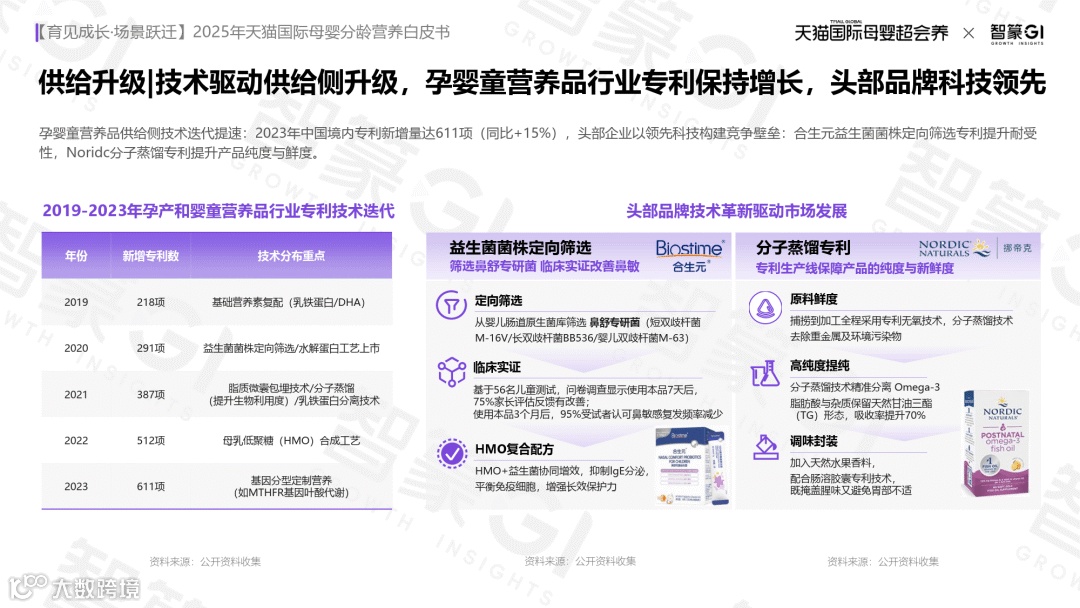Click the droplet icon beside 原料鲜度
This screenshot has width=1080, height=608.
point(765,308)
